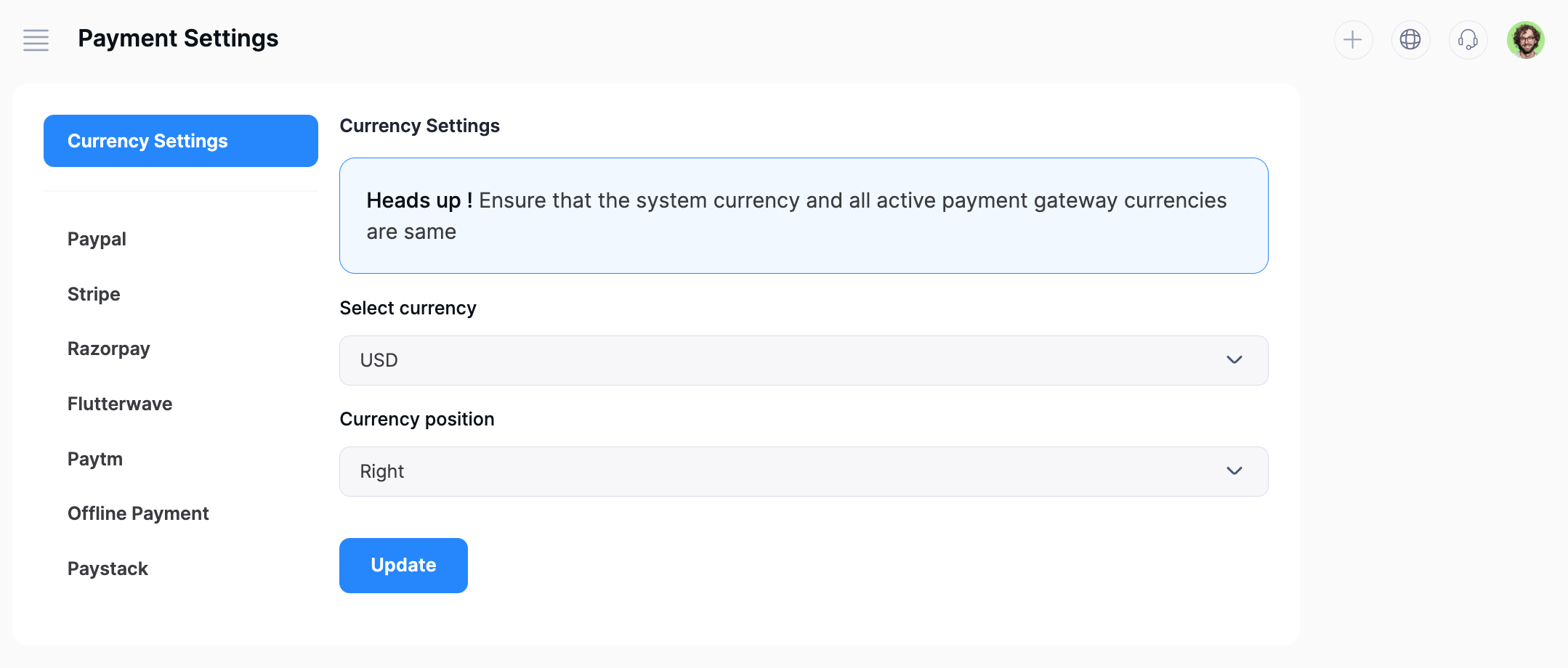1568x668 pixels.
Task: Open the Paytm settings tab
Action: (95, 459)
